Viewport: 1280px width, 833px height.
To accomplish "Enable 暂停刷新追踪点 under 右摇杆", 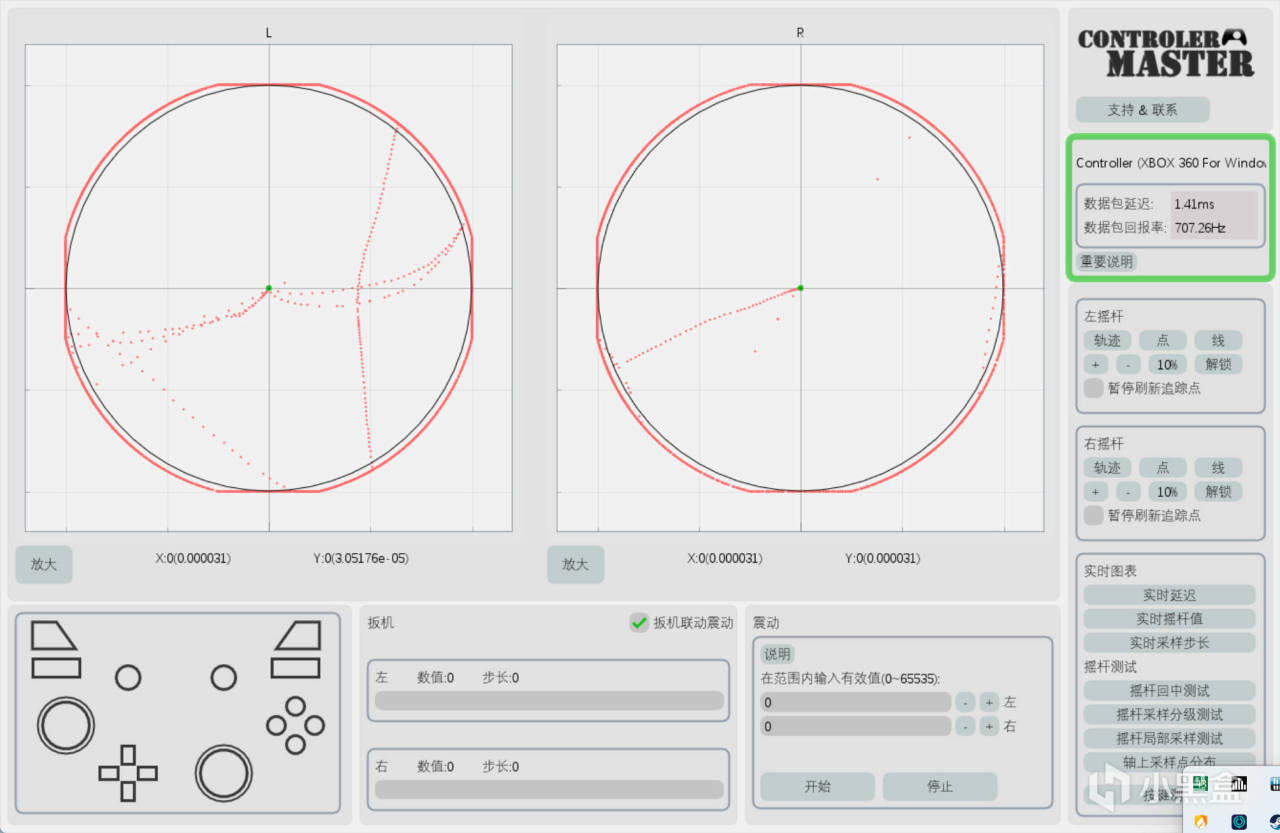I will click(x=1094, y=515).
